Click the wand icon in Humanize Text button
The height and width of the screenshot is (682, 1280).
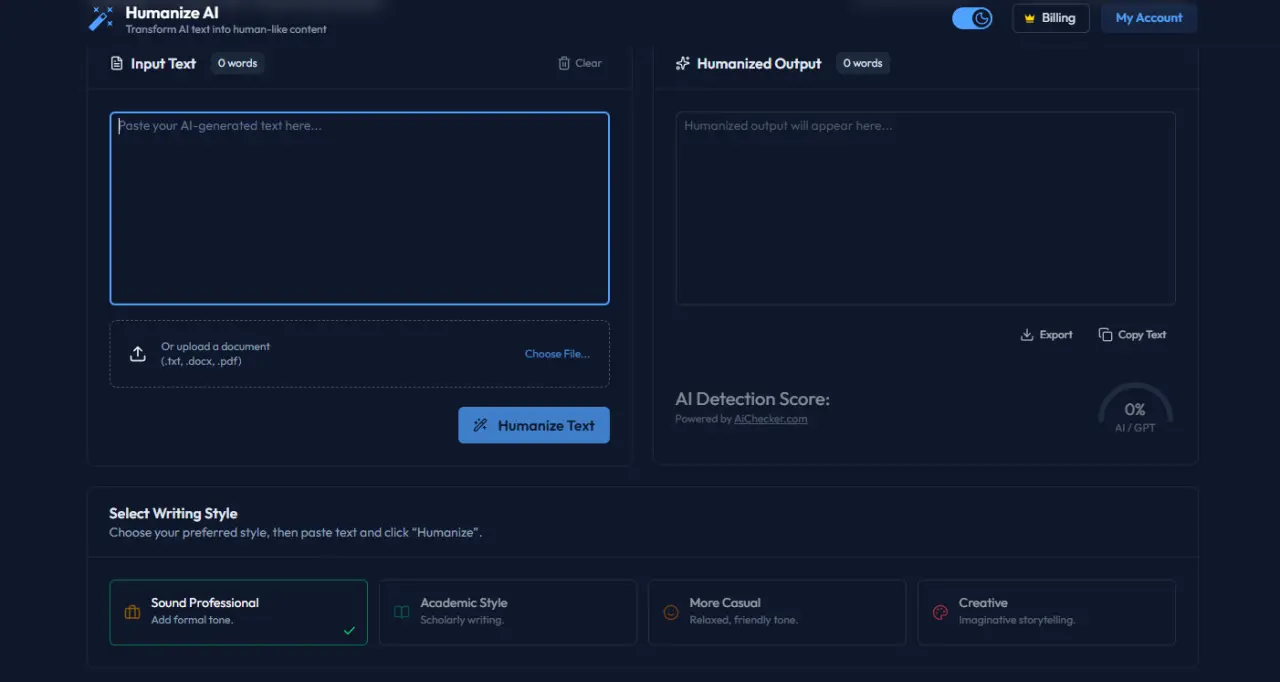(x=480, y=425)
